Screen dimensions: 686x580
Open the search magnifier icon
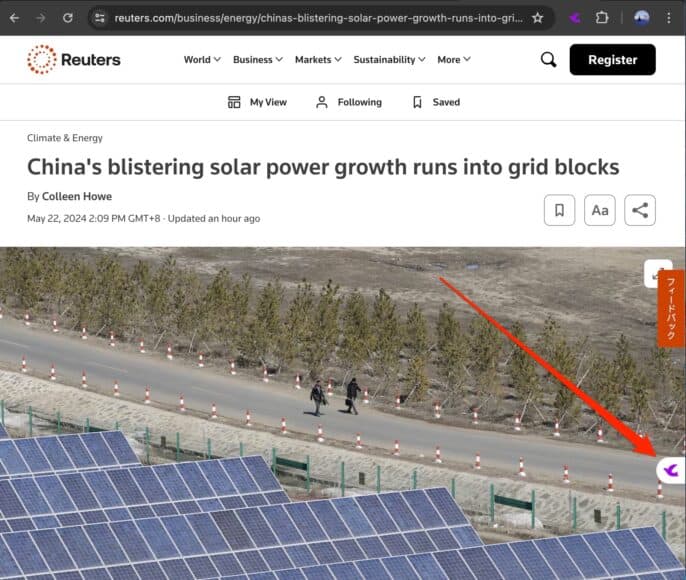point(548,60)
